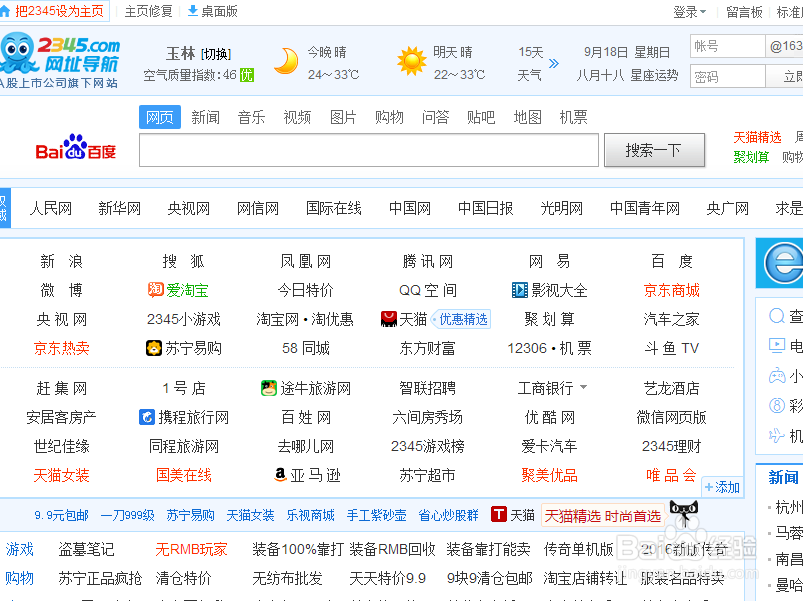
Task: Open the 登录 dropdown menu
Action: pos(689,12)
